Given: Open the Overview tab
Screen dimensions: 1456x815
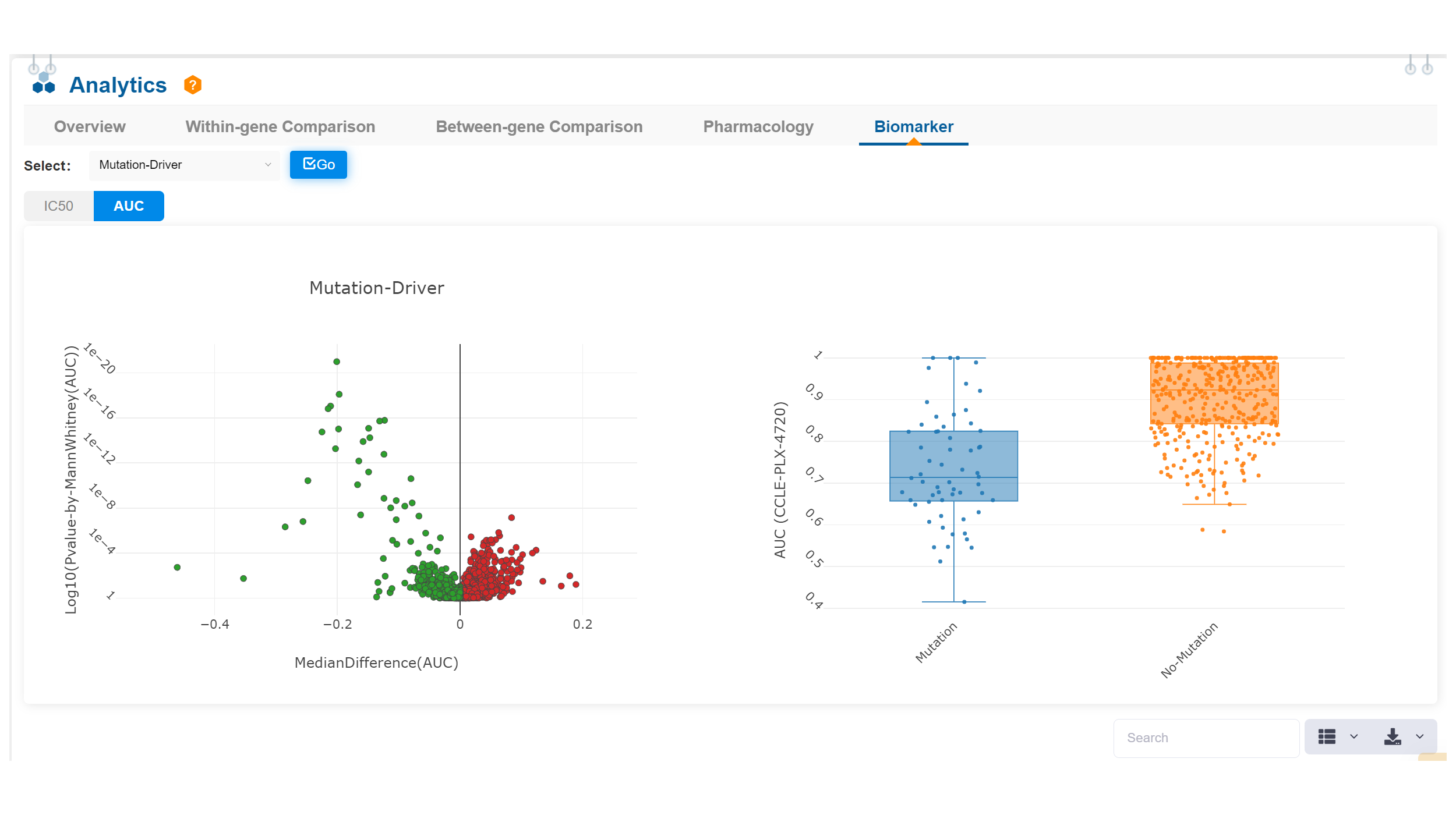Looking at the screenshot, I should point(90,126).
